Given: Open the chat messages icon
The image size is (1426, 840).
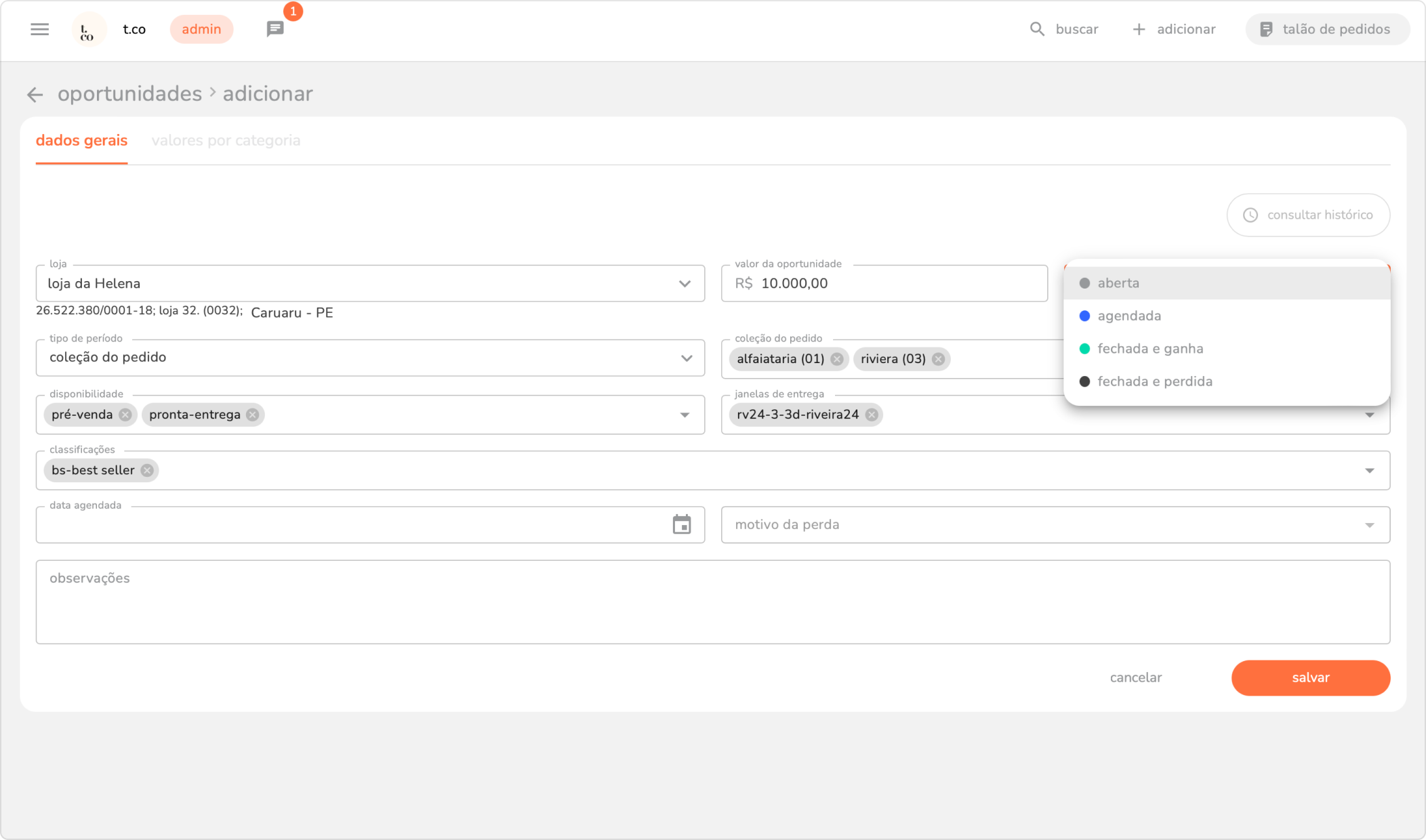Looking at the screenshot, I should [274, 29].
